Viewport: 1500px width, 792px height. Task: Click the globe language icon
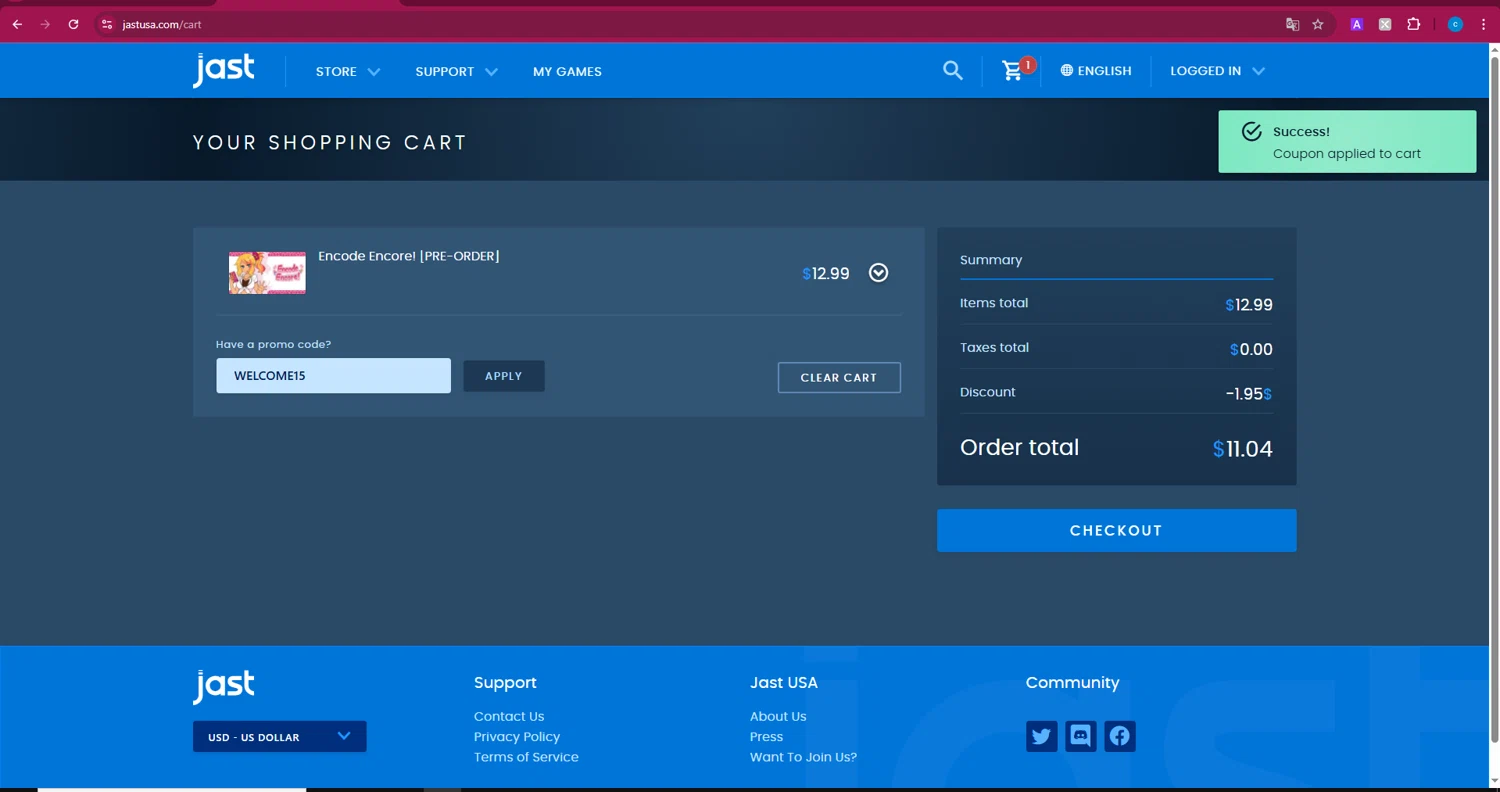click(1067, 71)
